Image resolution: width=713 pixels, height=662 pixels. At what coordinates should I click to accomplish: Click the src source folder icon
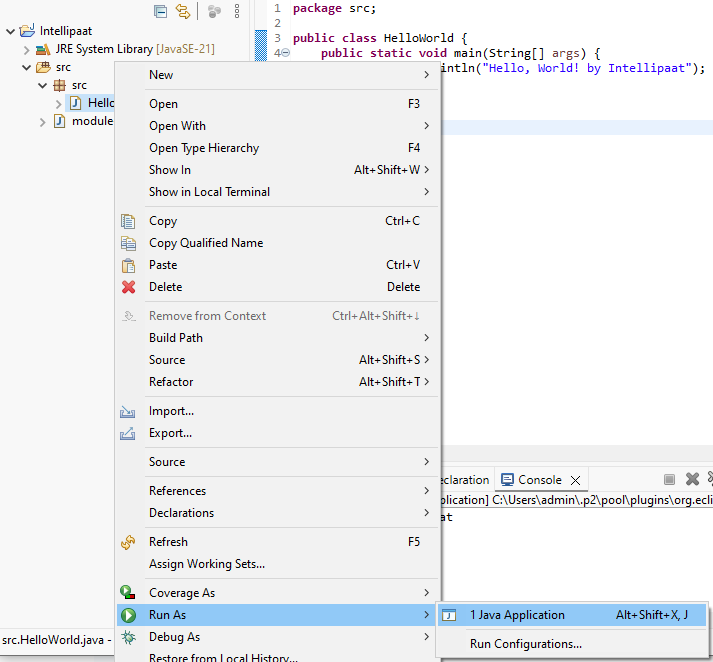point(43,67)
